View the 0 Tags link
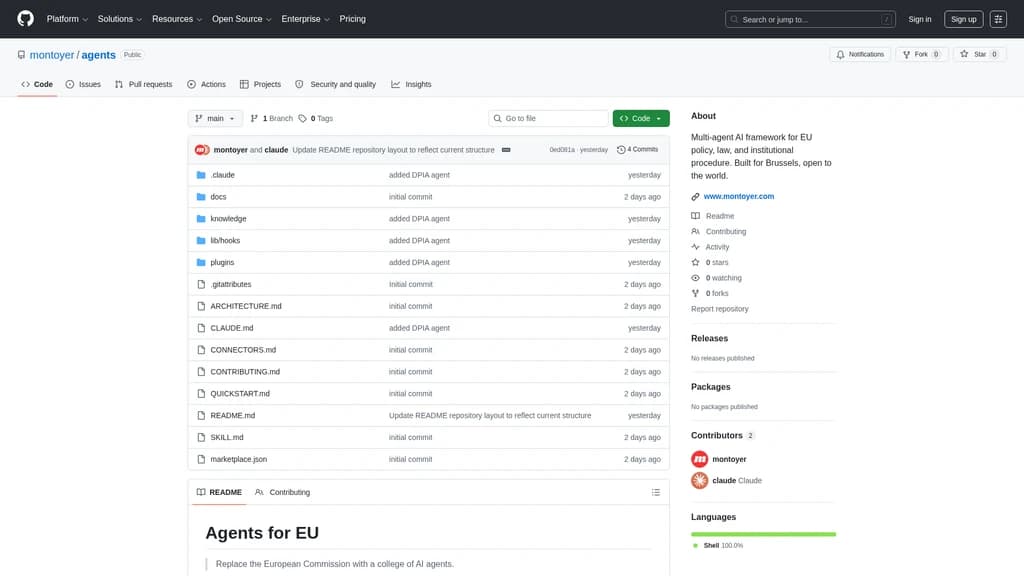Viewport: 1024px width, 576px height. (315, 118)
